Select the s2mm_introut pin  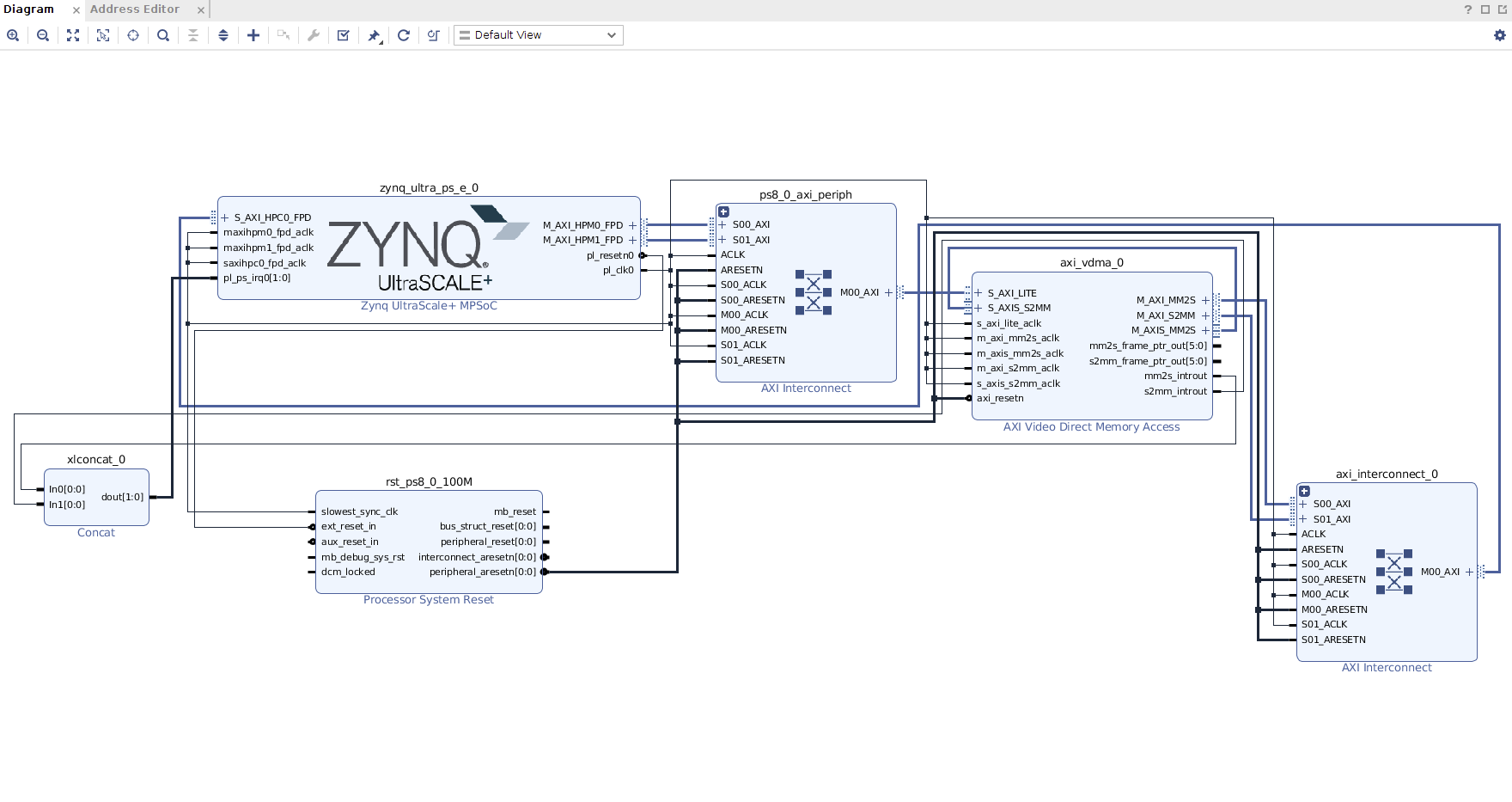click(1176, 391)
